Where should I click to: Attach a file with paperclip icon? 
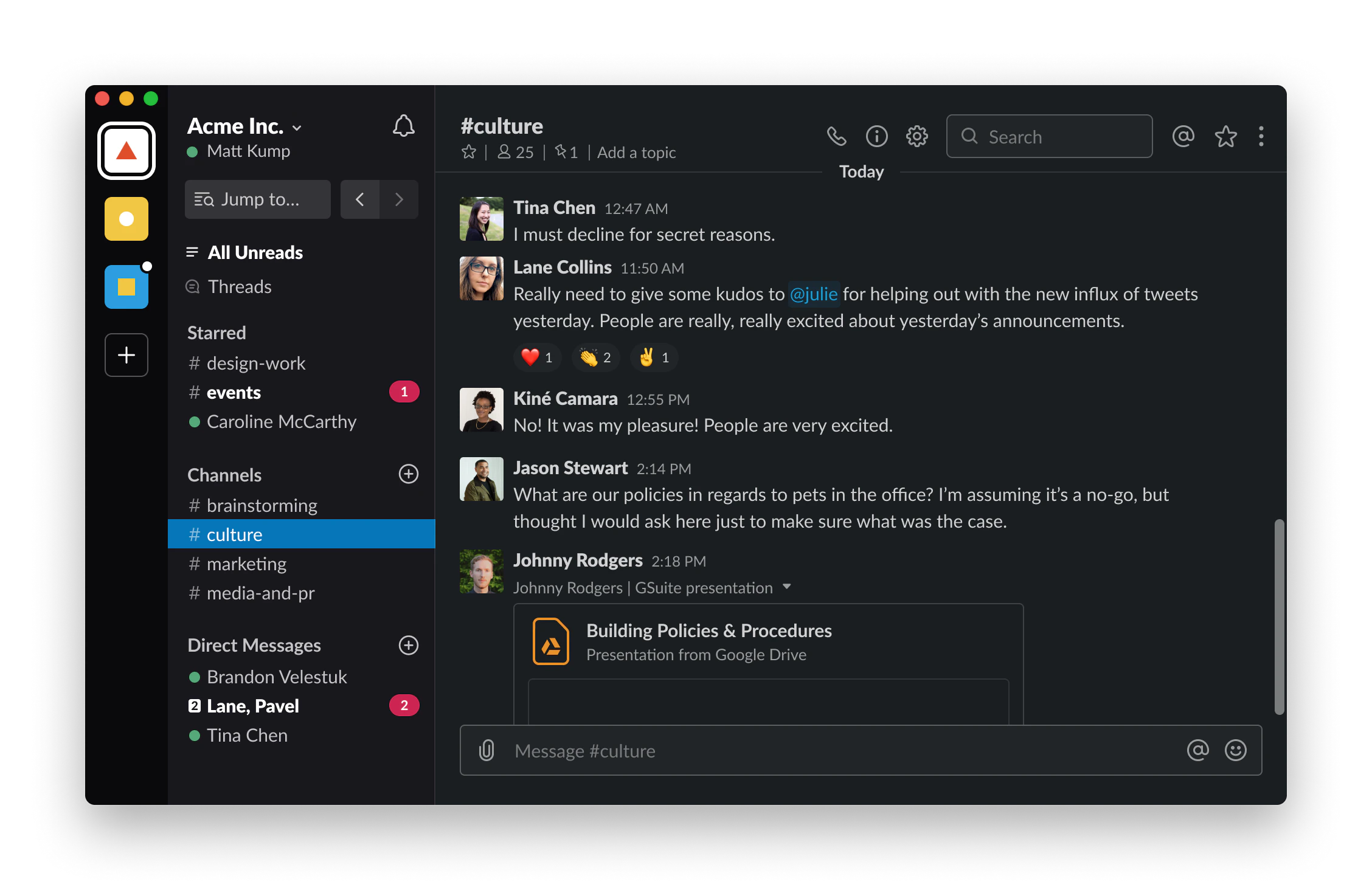point(487,750)
